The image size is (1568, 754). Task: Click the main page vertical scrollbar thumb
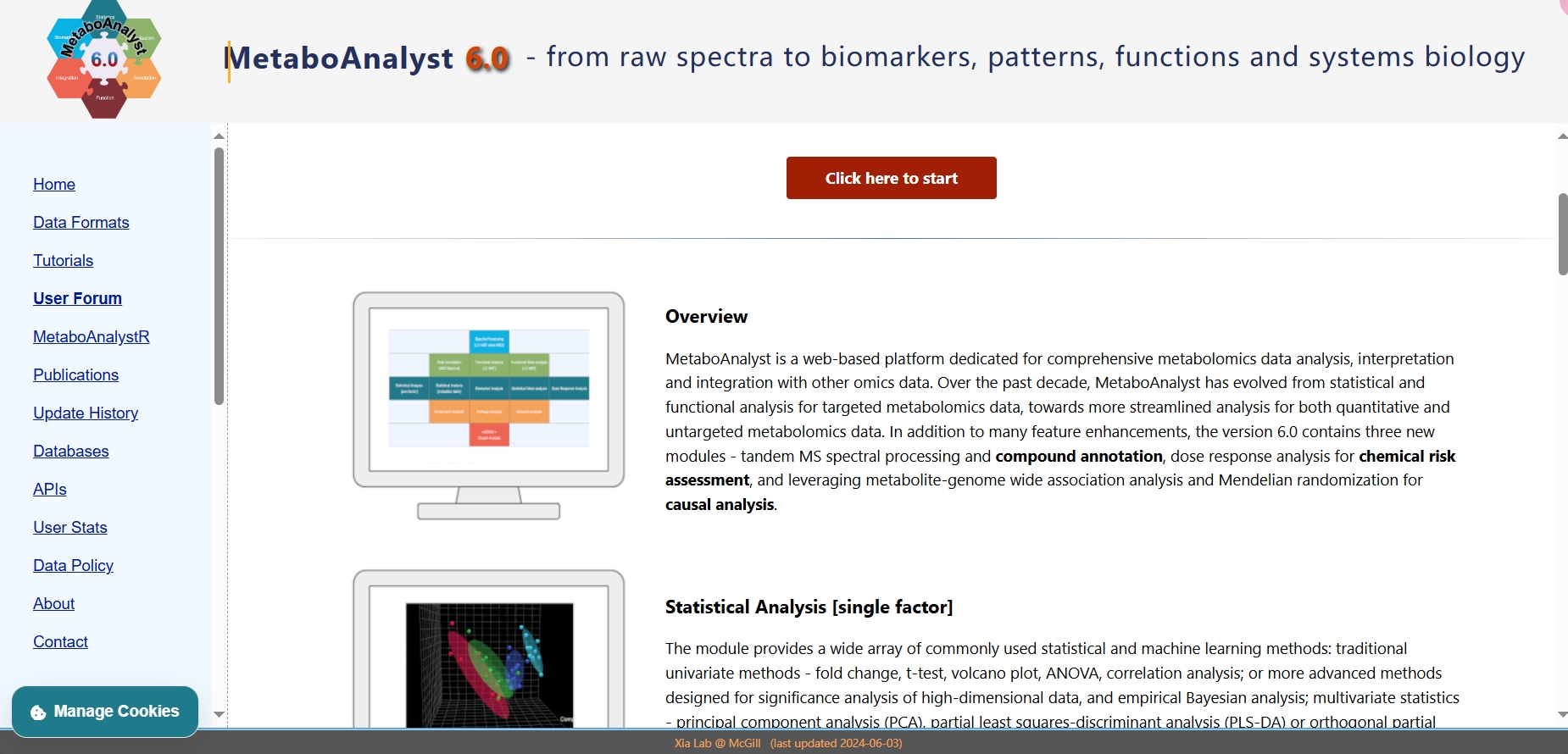pyautogui.click(x=1563, y=234)
